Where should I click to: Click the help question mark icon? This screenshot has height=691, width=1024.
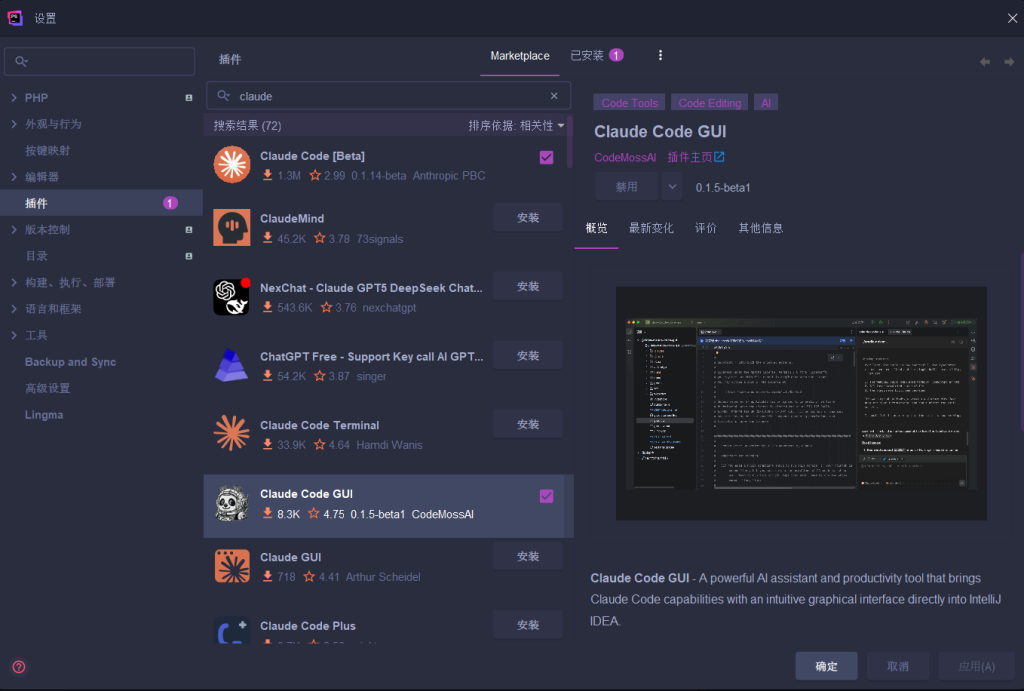click(19, 667)
